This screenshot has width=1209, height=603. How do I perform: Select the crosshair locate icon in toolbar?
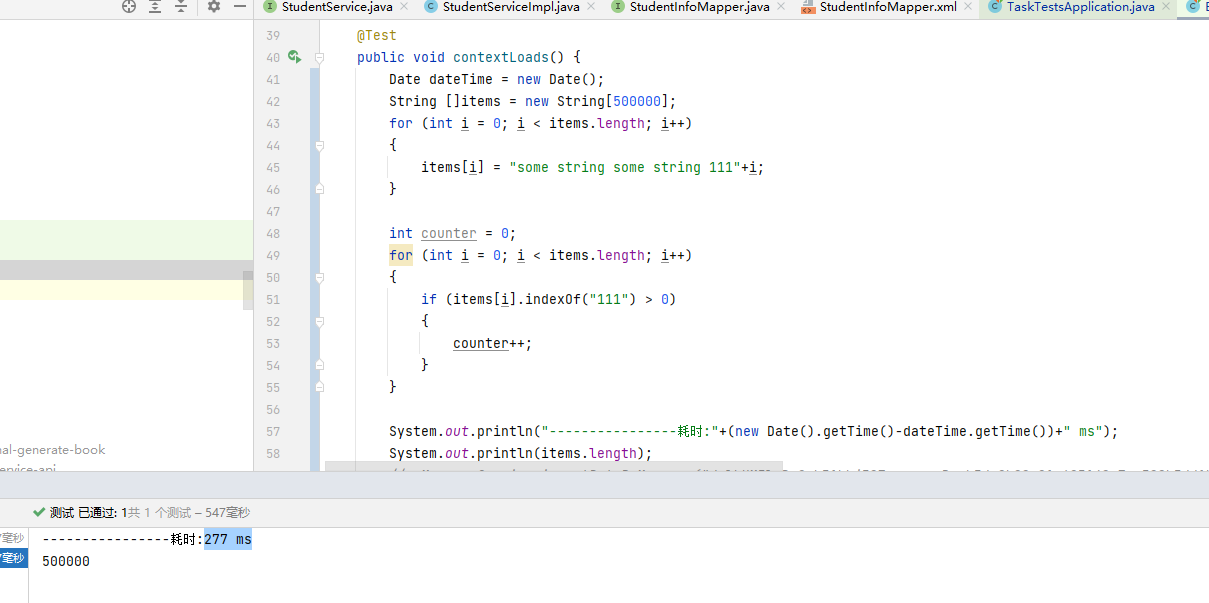tap(129, 6)
